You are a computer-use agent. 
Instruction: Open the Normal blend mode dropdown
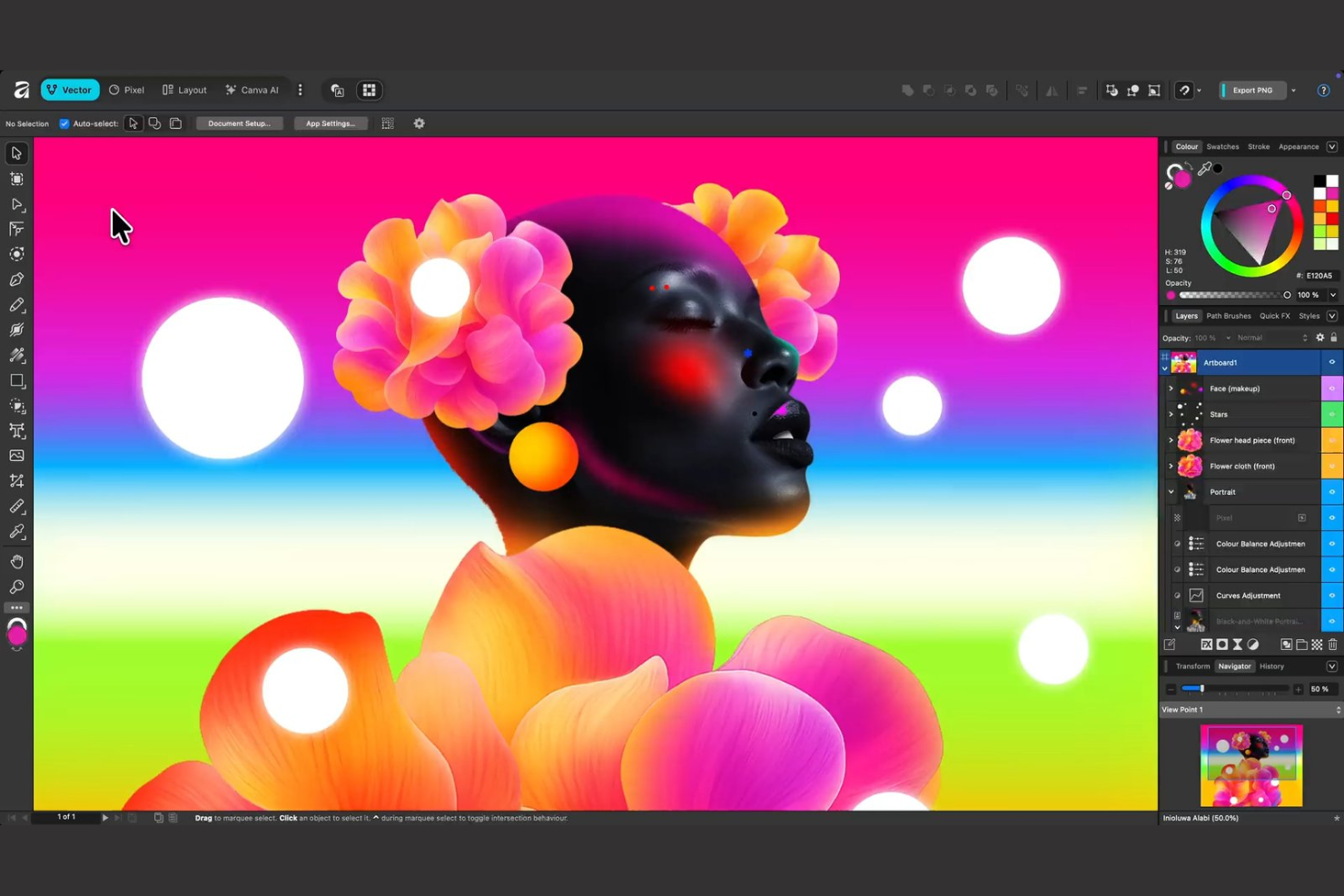[1272, 338]
